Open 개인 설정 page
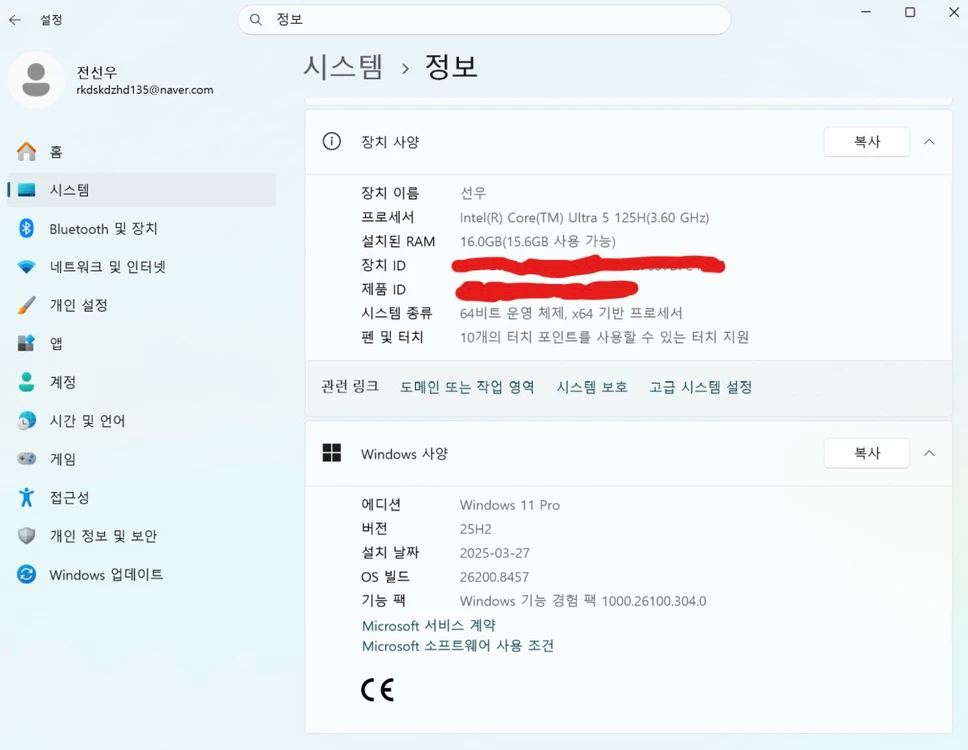This screenshot has height=750, width=968. 141,305
